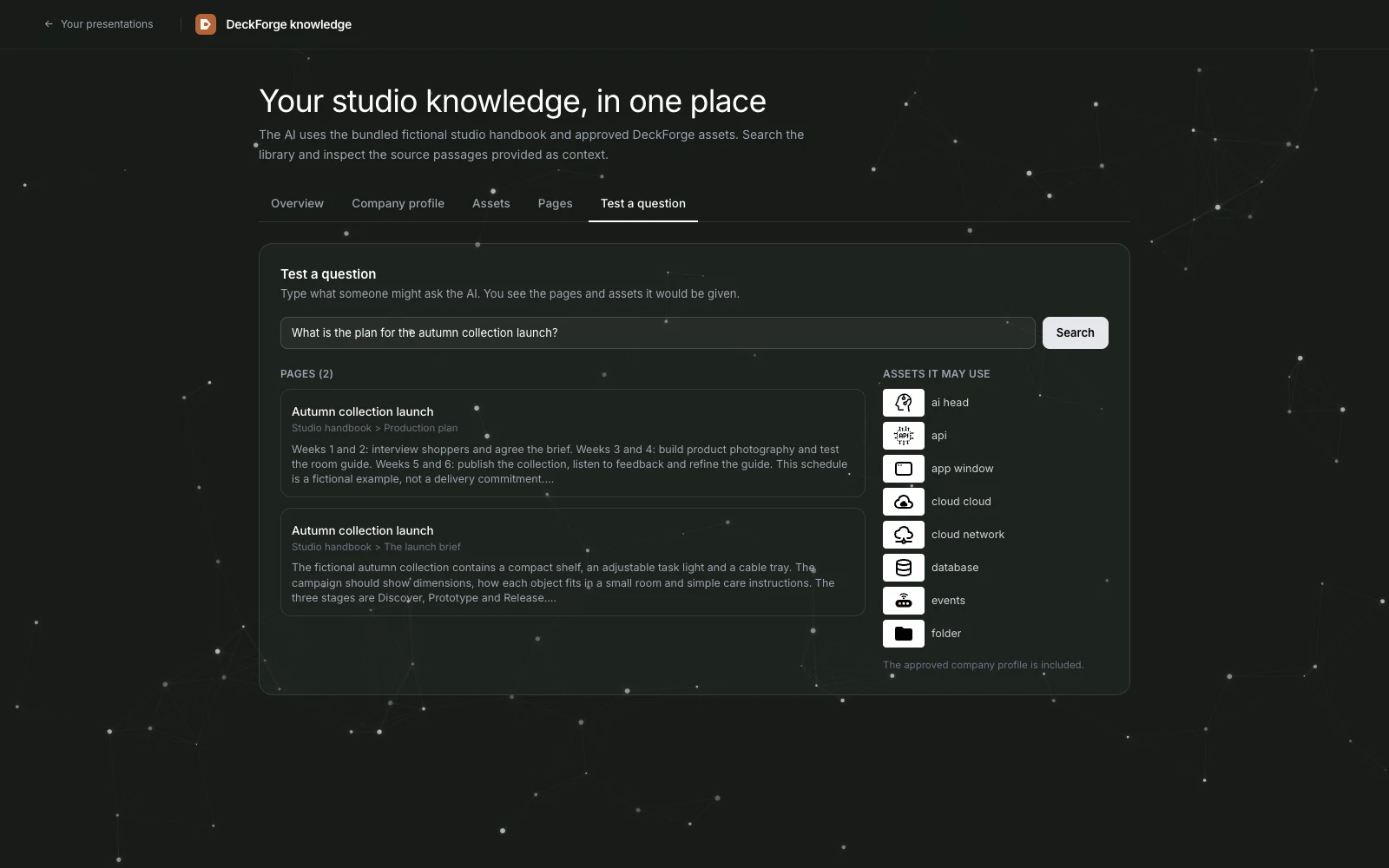1389x868 pixels.
Task: Open the Company profile tab
Action: 398,203
